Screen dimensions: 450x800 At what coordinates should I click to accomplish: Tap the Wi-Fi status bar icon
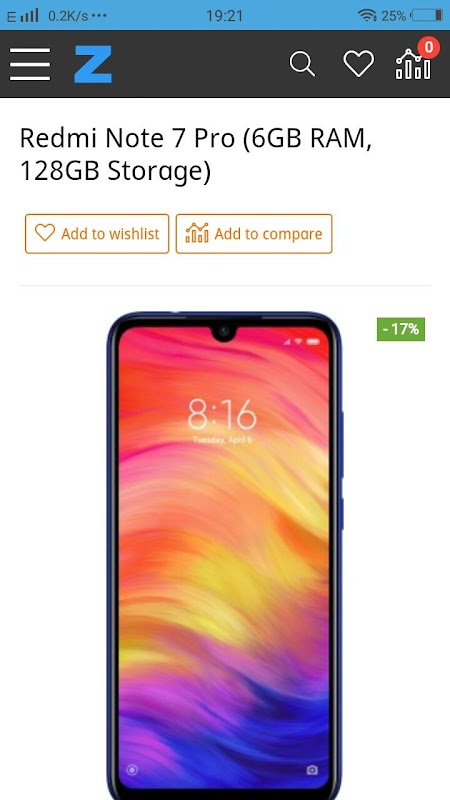pos(367,16)
